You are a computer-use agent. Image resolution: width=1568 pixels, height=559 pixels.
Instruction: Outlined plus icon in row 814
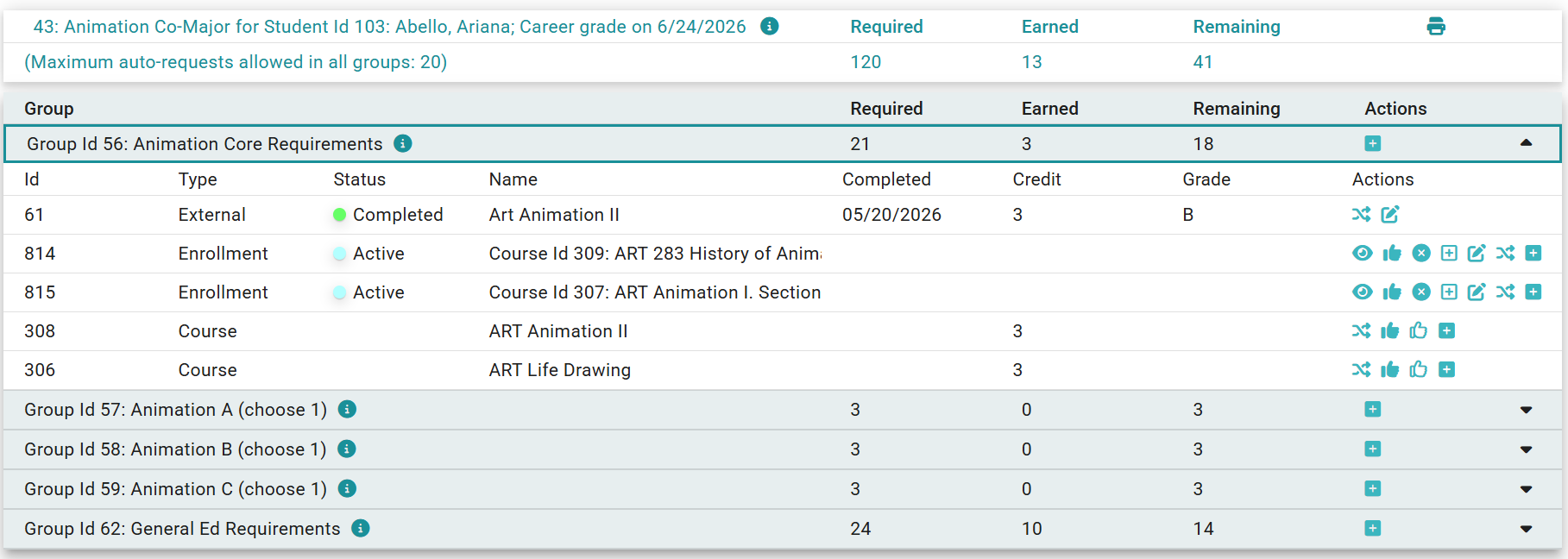(x=1450, y=253)
